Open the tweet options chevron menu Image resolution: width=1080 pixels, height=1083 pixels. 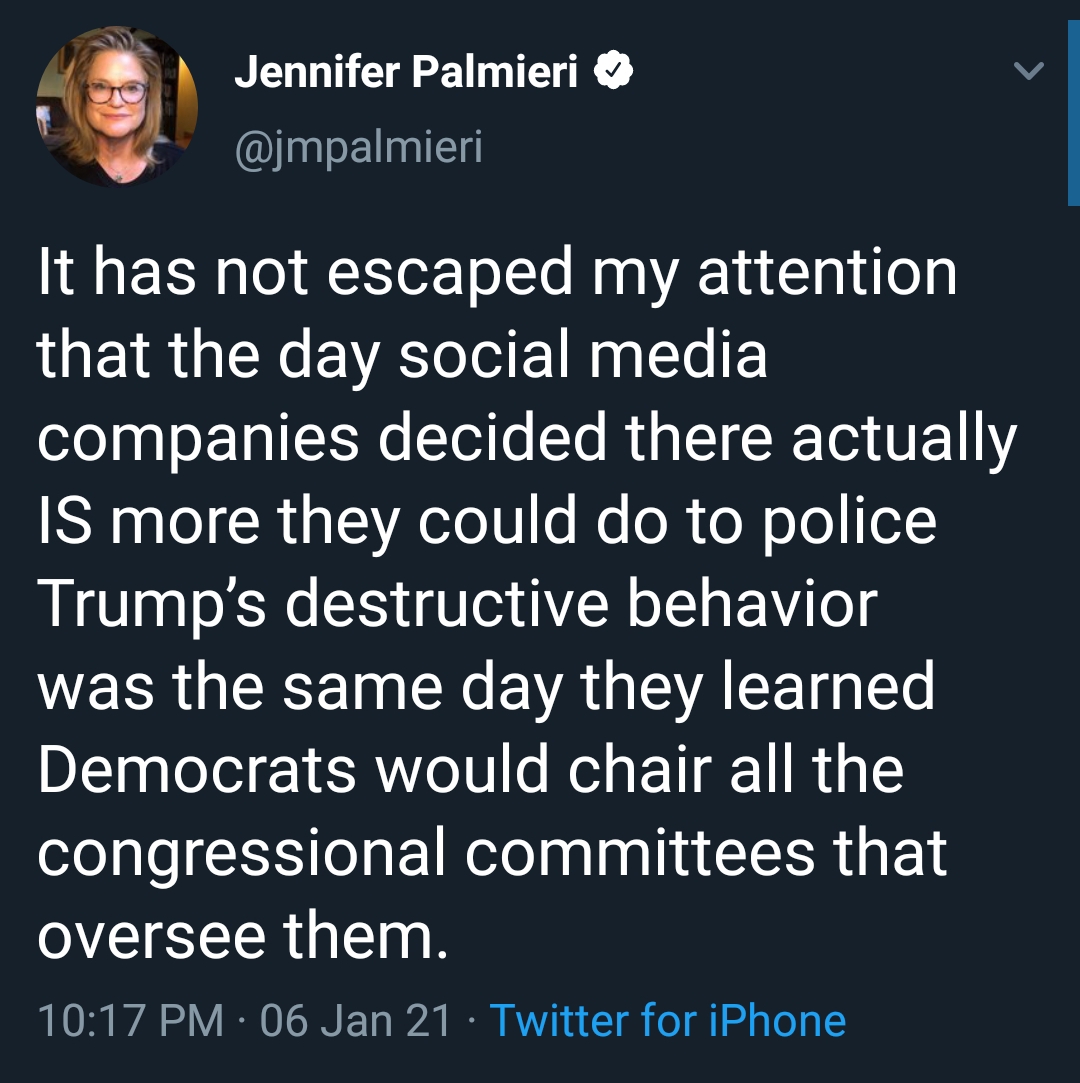coord(1028,70)
